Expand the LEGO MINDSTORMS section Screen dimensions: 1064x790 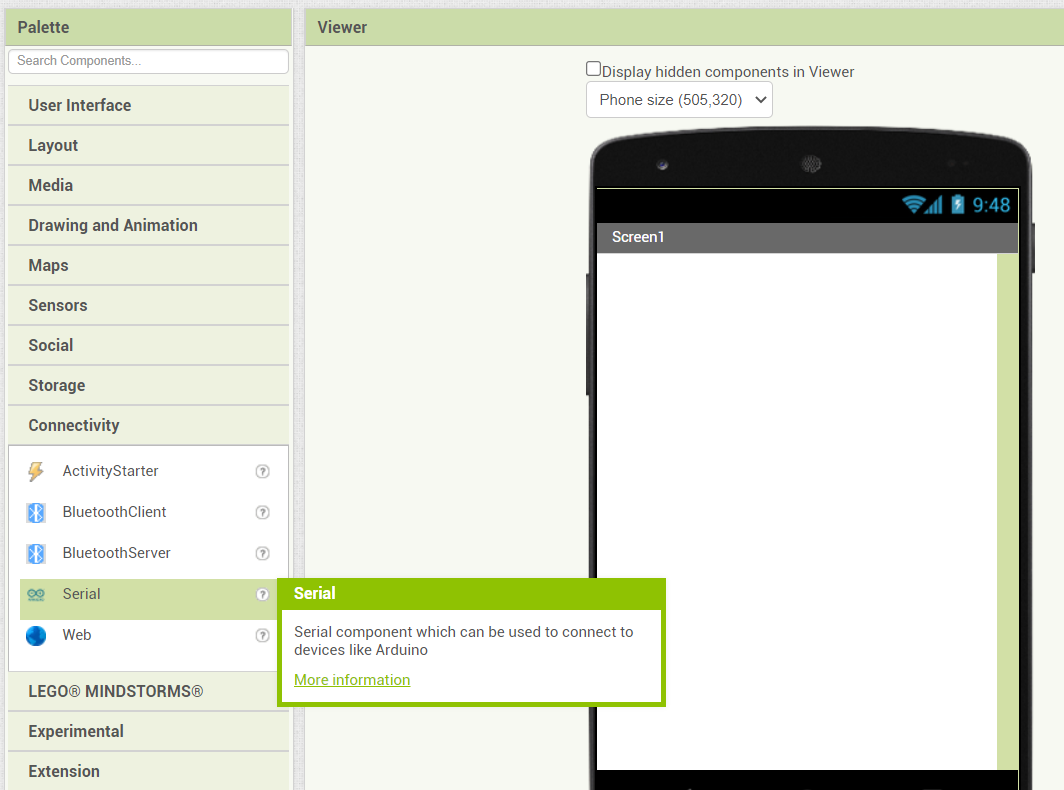click(x=114, y=691)
